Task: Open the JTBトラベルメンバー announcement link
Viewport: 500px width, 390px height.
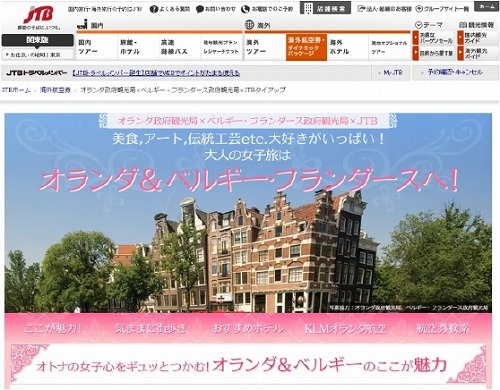Action: click(156, 73)
